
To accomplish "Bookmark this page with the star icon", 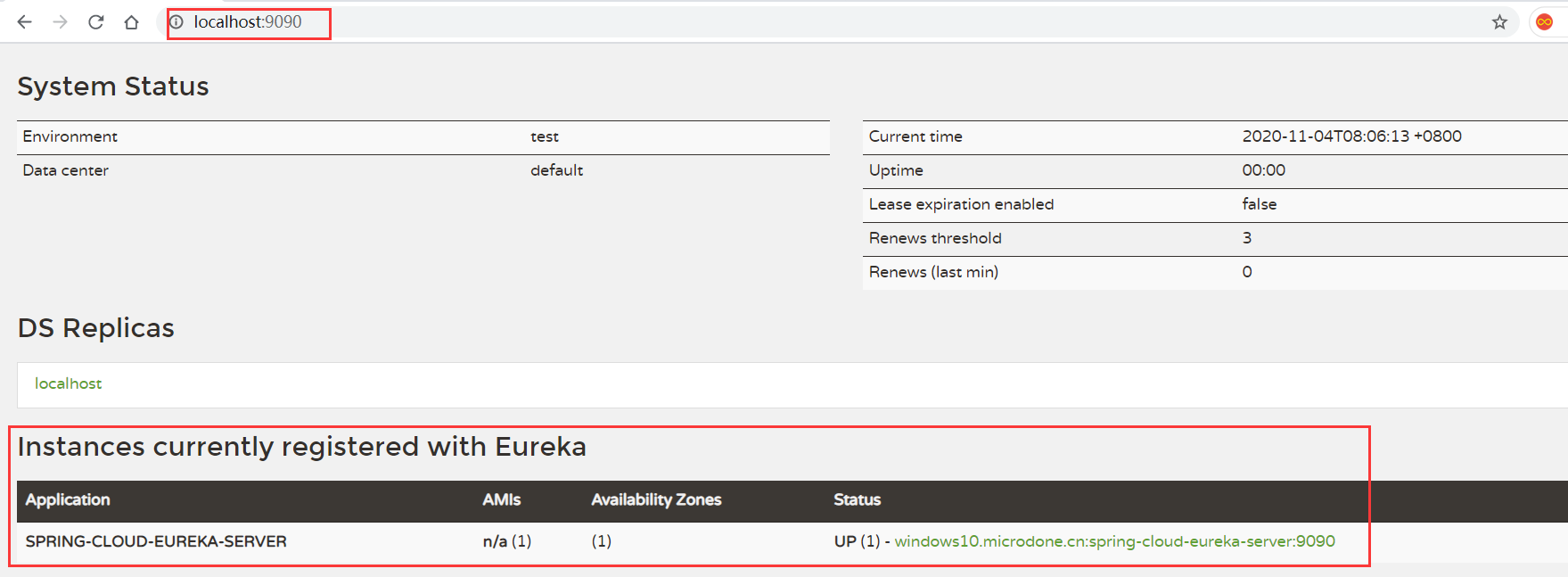I will tap(1499, 22).
